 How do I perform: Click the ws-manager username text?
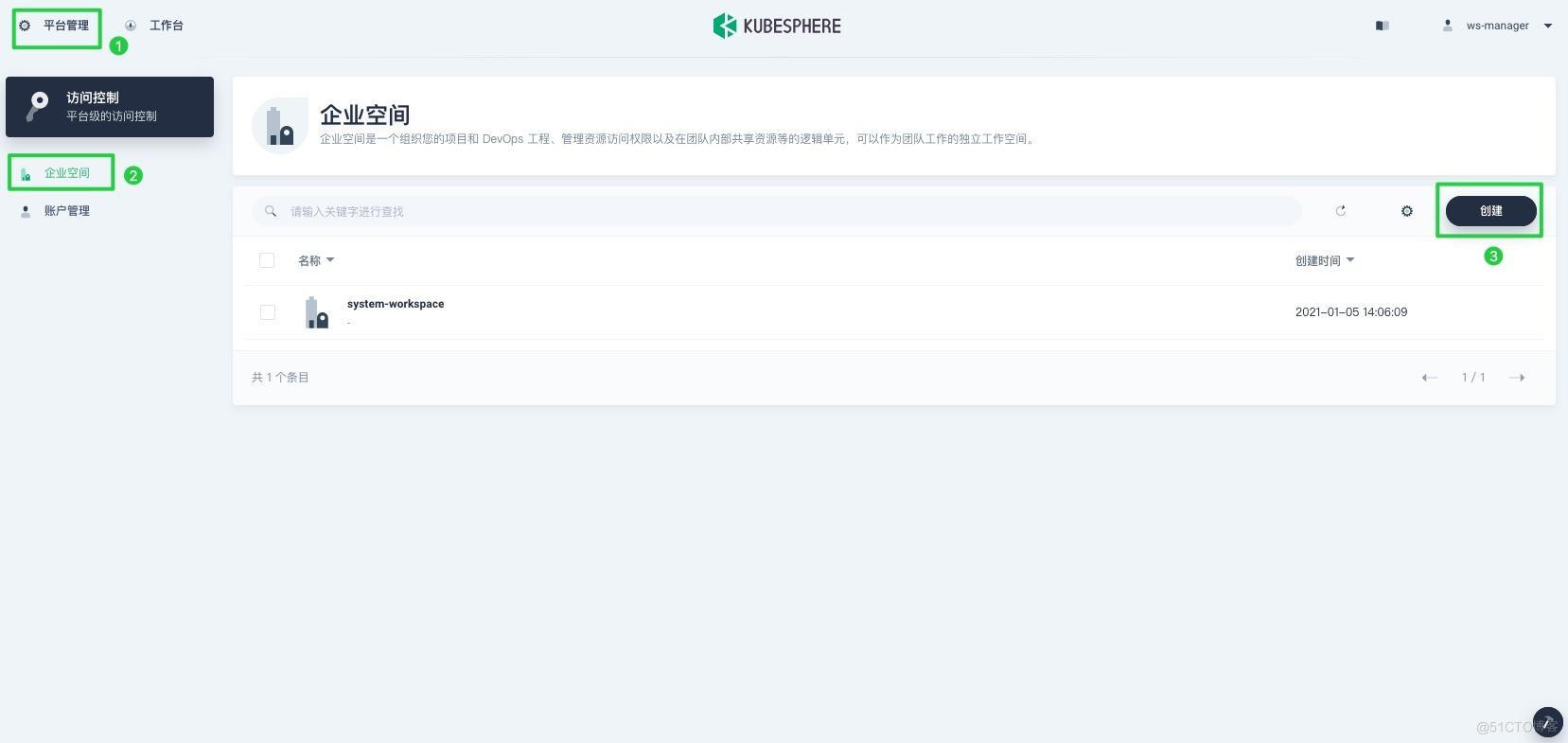(1497, 26)
